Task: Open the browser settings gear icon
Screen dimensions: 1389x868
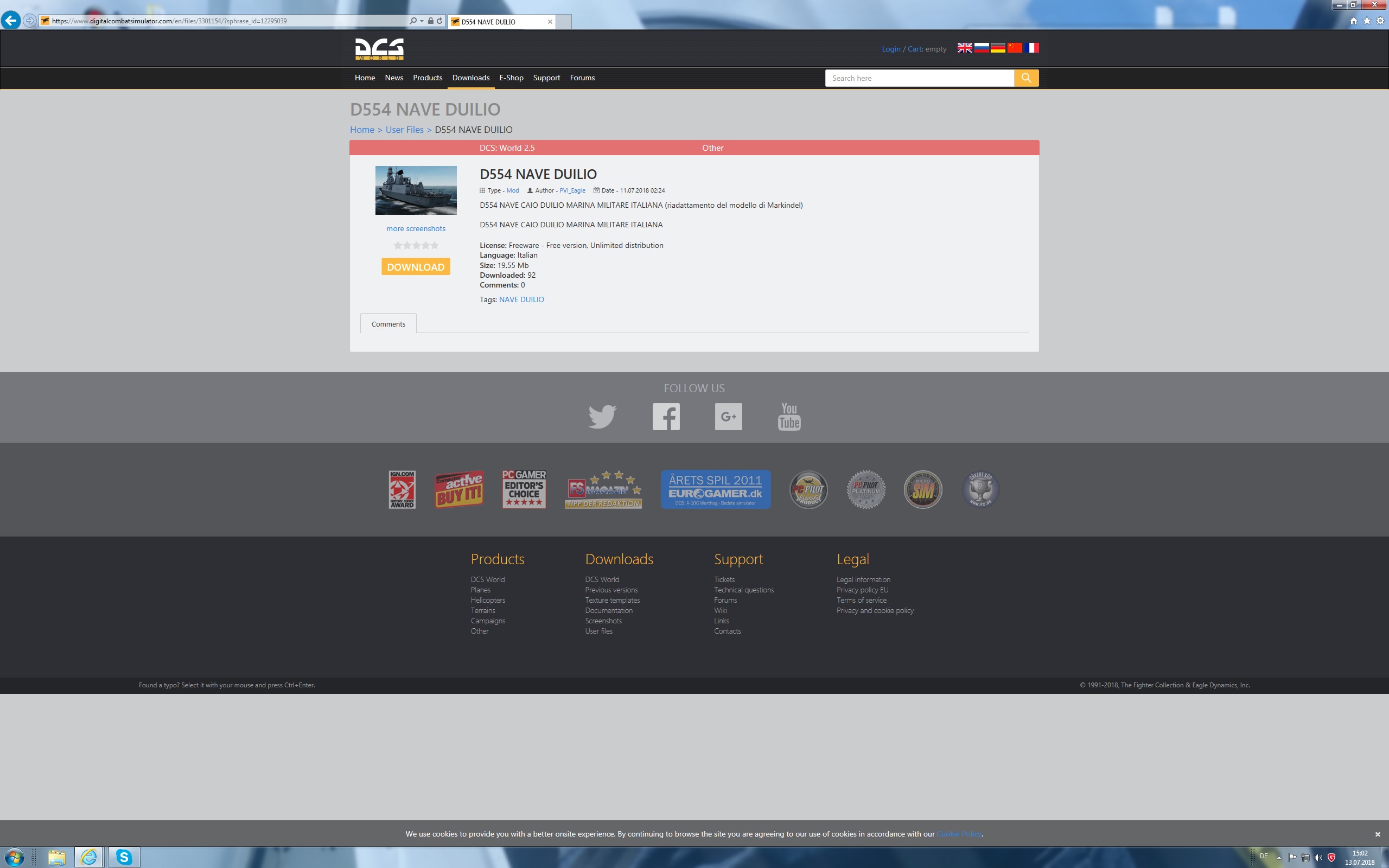Action: (x=1380, y=21)
